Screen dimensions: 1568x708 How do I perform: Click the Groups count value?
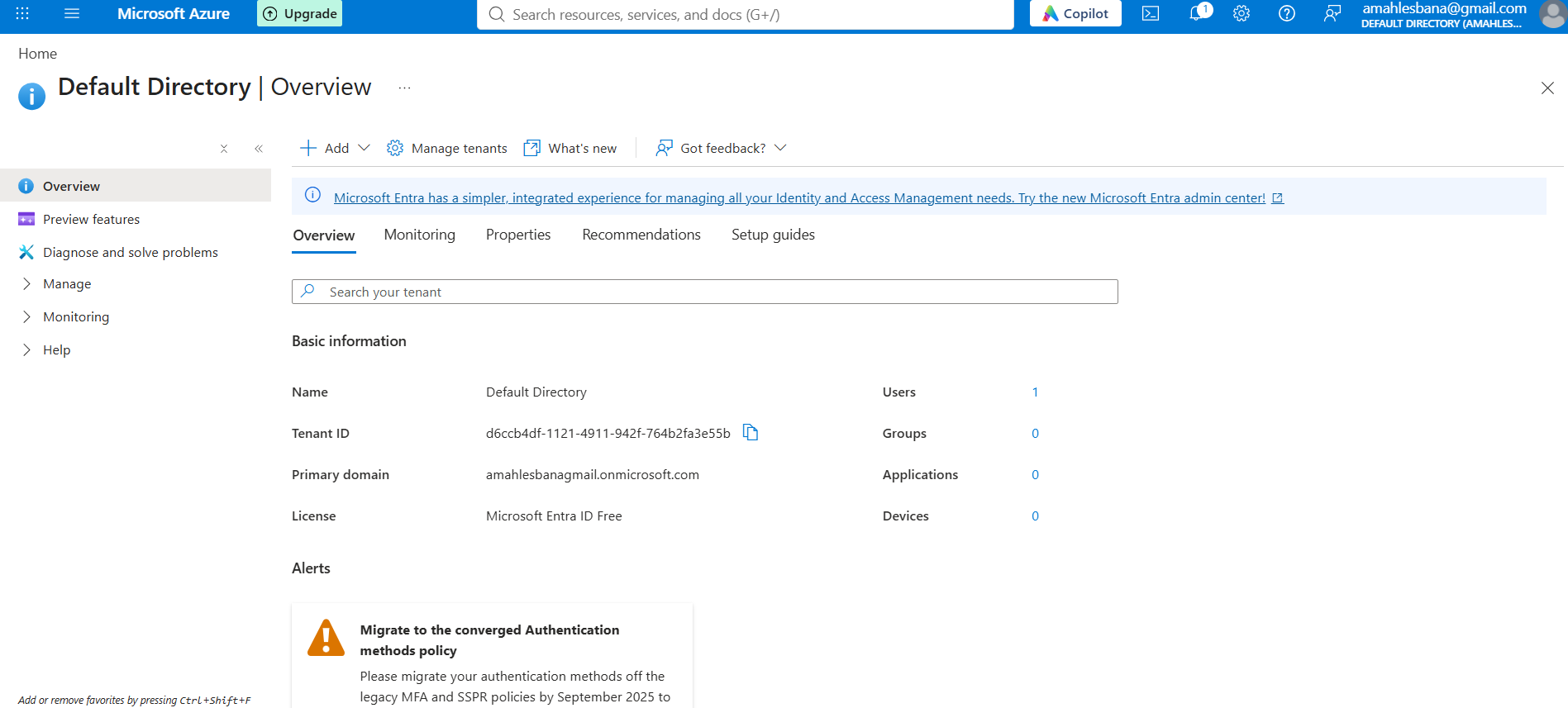[x=1035, y=434]
